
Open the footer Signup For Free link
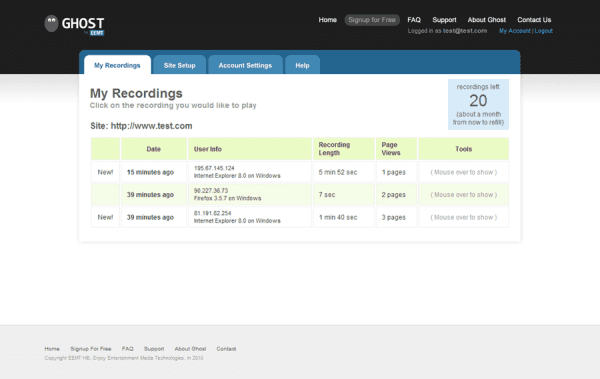[91, 349]
